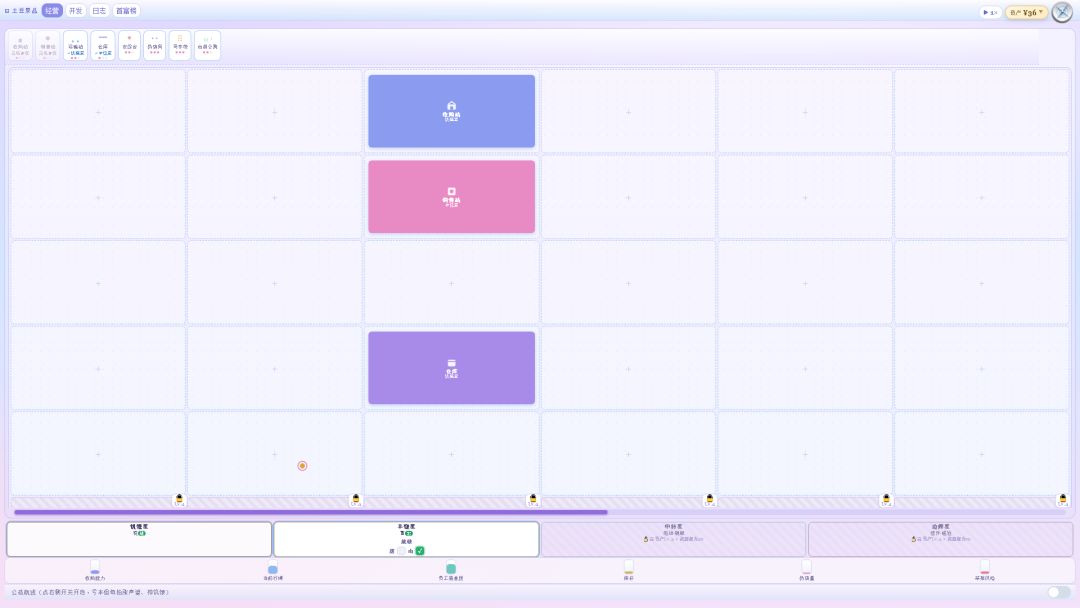1080x608 pixels.
Task: Open the round avatar icon in header
Action: pyautogui.click(x=1062, y=12)
